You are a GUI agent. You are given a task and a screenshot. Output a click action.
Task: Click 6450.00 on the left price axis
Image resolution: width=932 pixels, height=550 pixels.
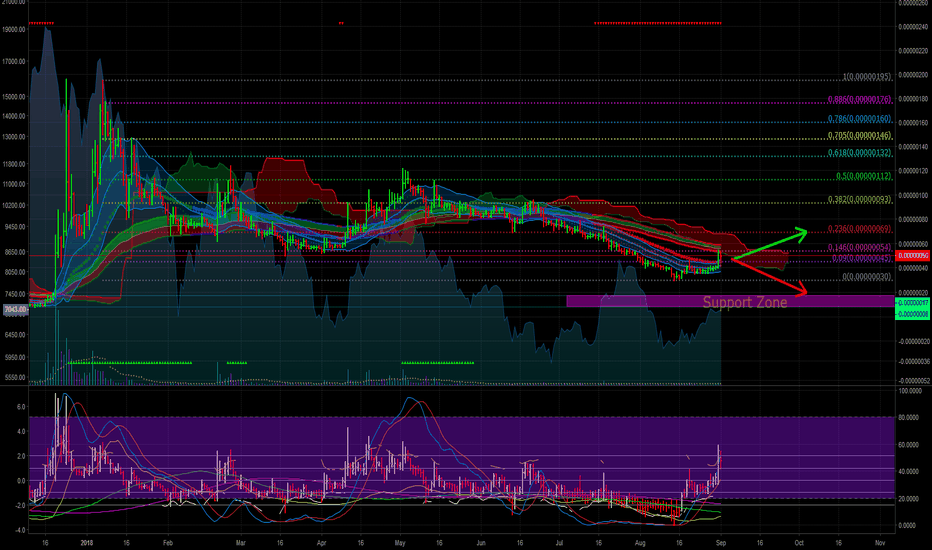tap(15, 335)
